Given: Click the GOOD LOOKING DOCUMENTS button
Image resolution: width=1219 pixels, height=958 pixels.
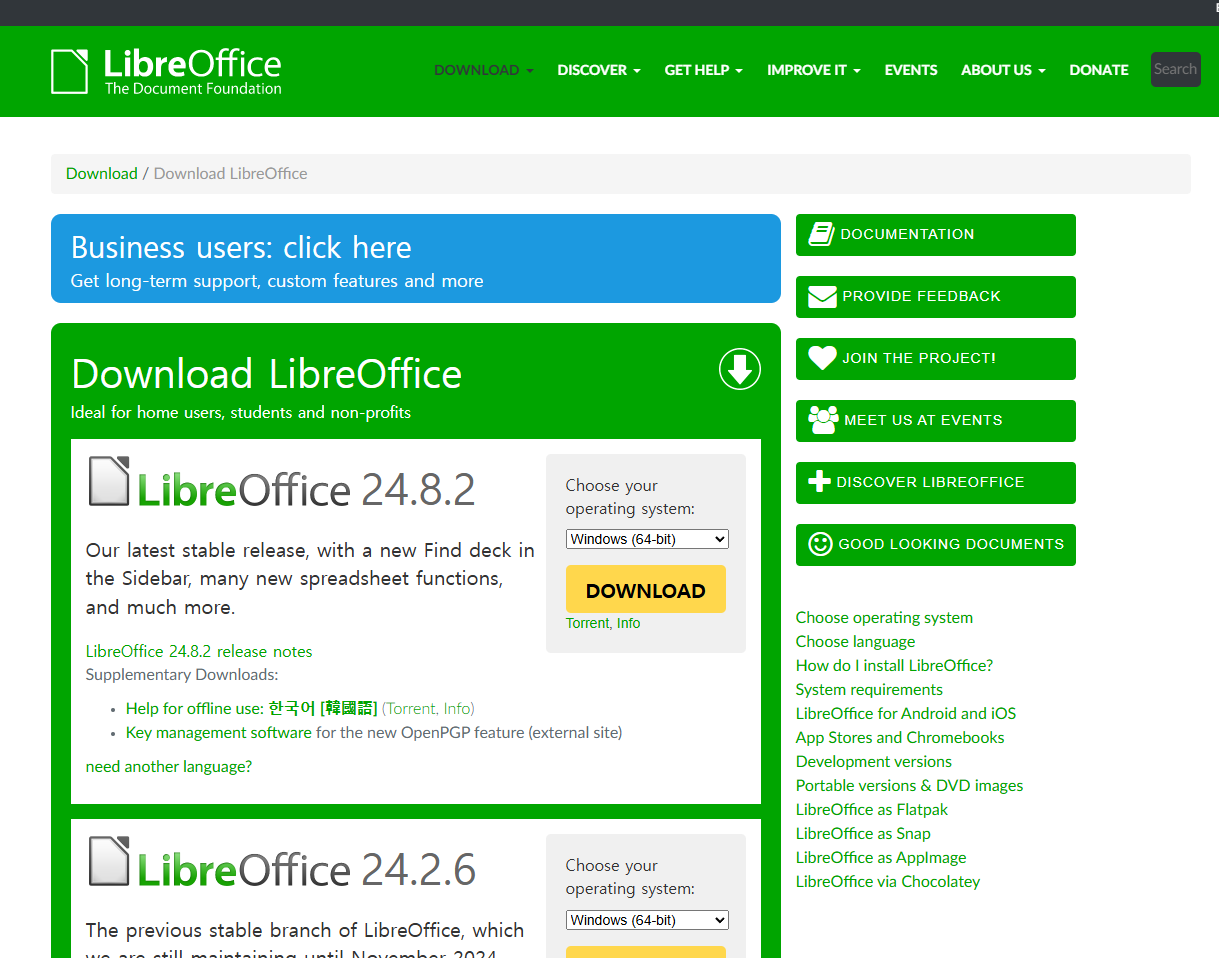Looking at the screenshot, I should click(x=936, y=545).
